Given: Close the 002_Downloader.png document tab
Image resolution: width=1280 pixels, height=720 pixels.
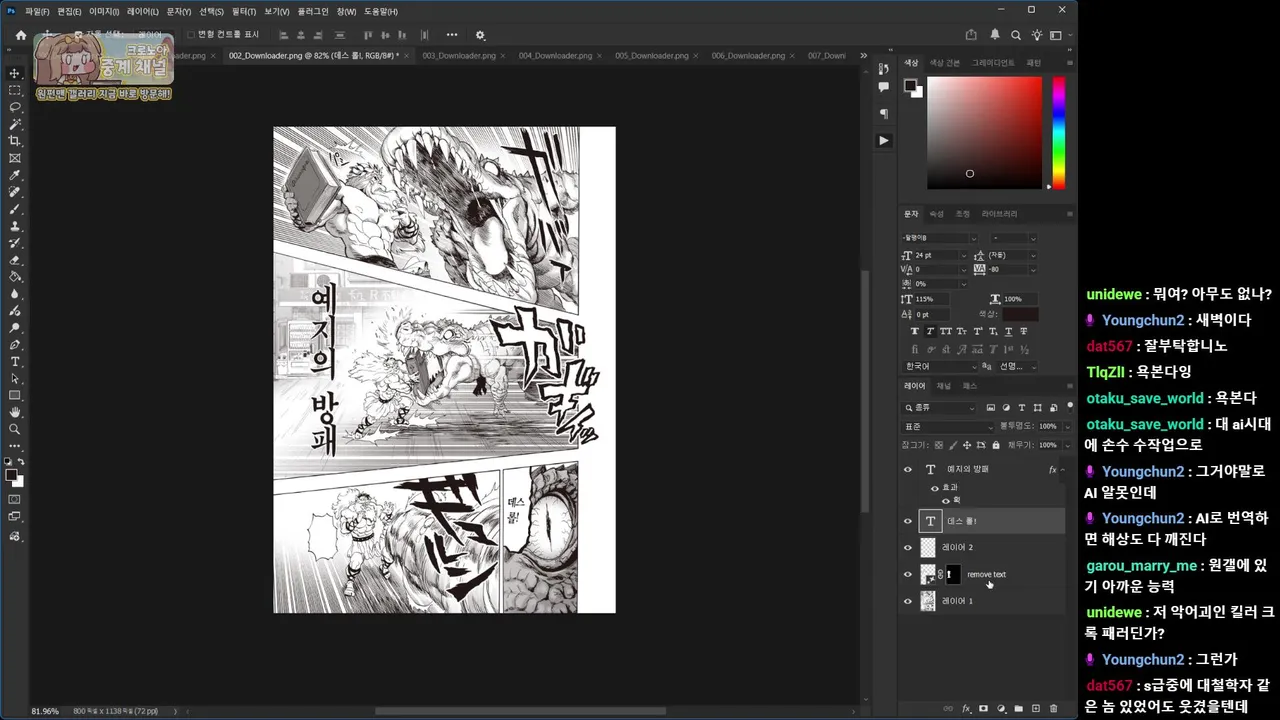Looking at the screenshot, I should [407, 56].
